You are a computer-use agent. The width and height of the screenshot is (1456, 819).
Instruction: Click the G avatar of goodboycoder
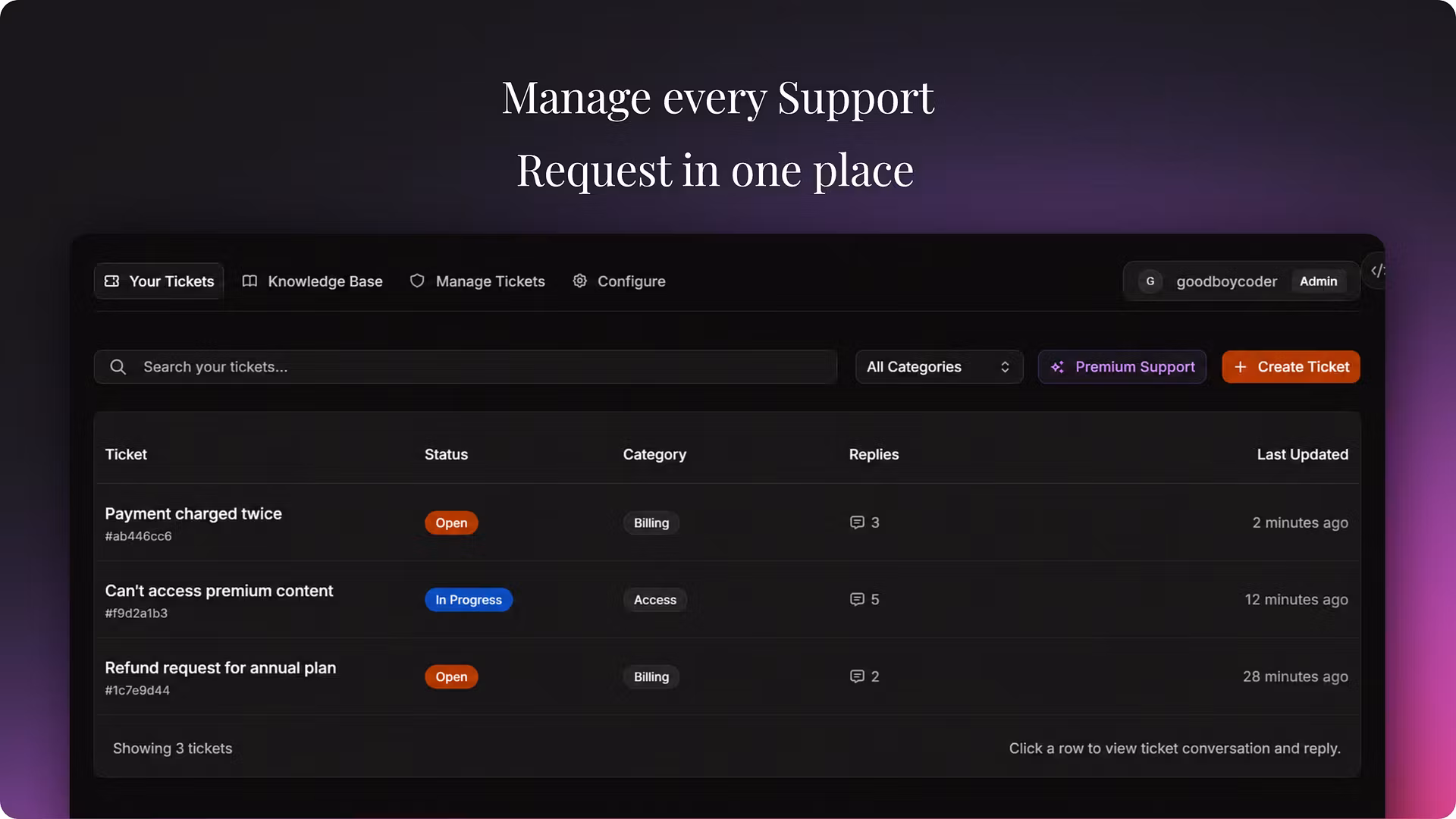(1150, 281)
